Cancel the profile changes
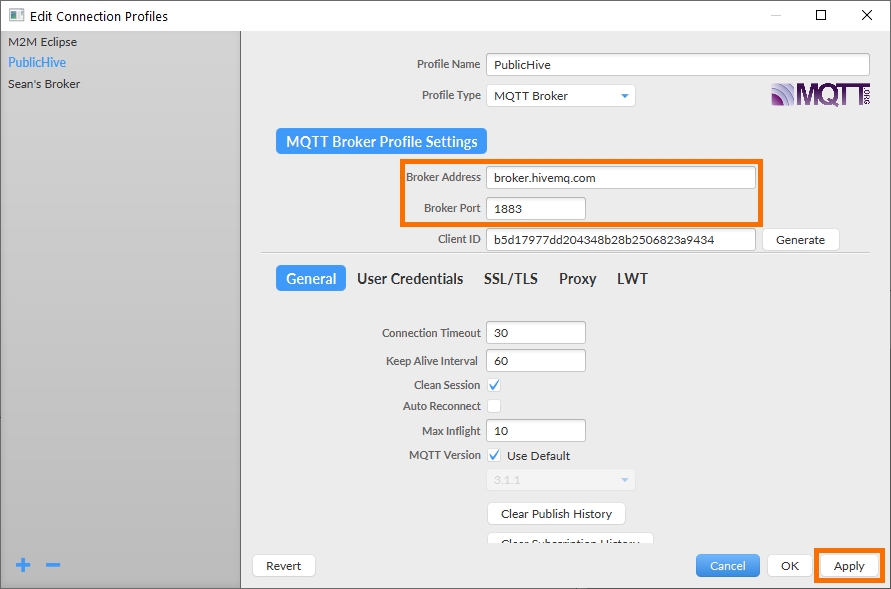 pos(727,566)
